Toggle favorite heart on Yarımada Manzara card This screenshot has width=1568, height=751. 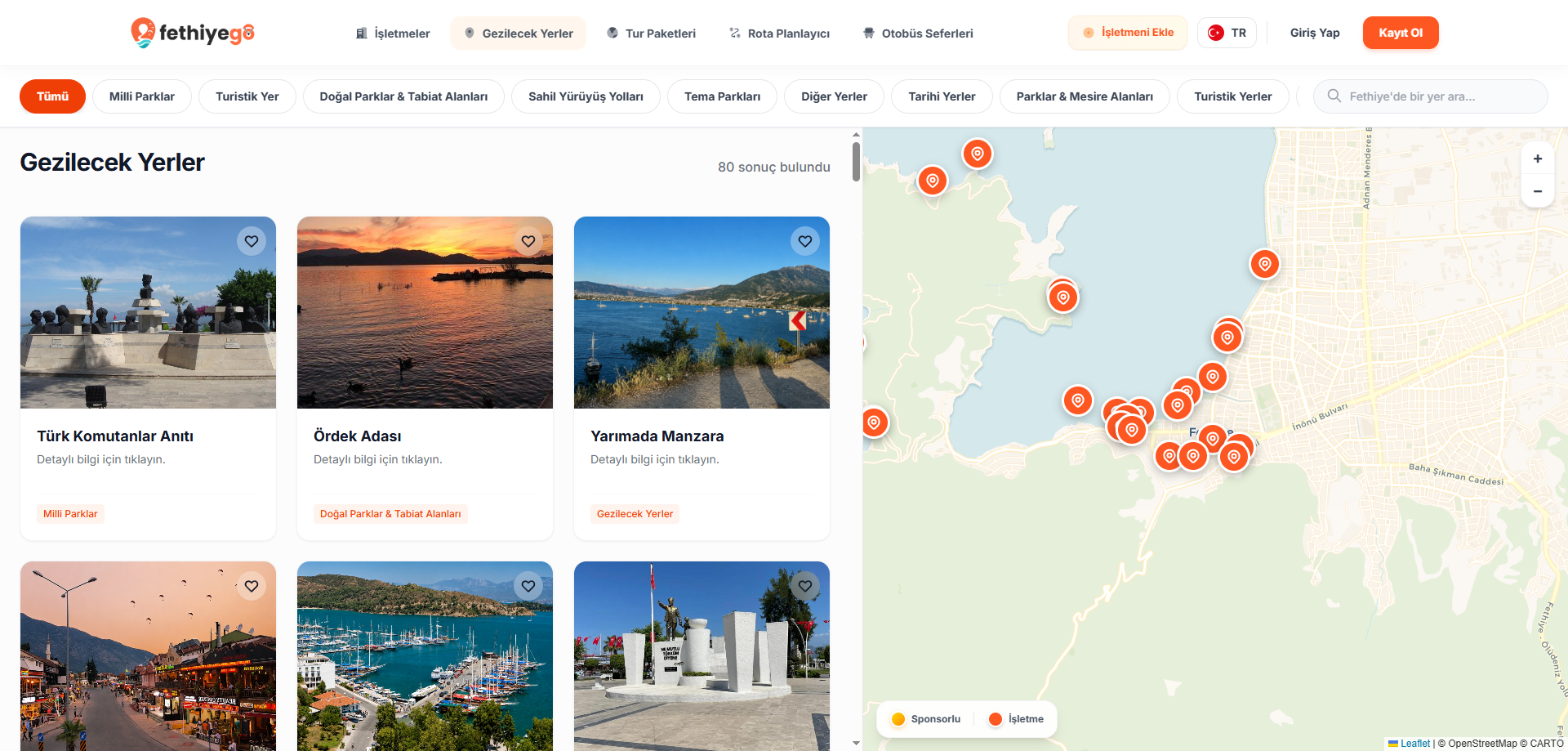805,241
